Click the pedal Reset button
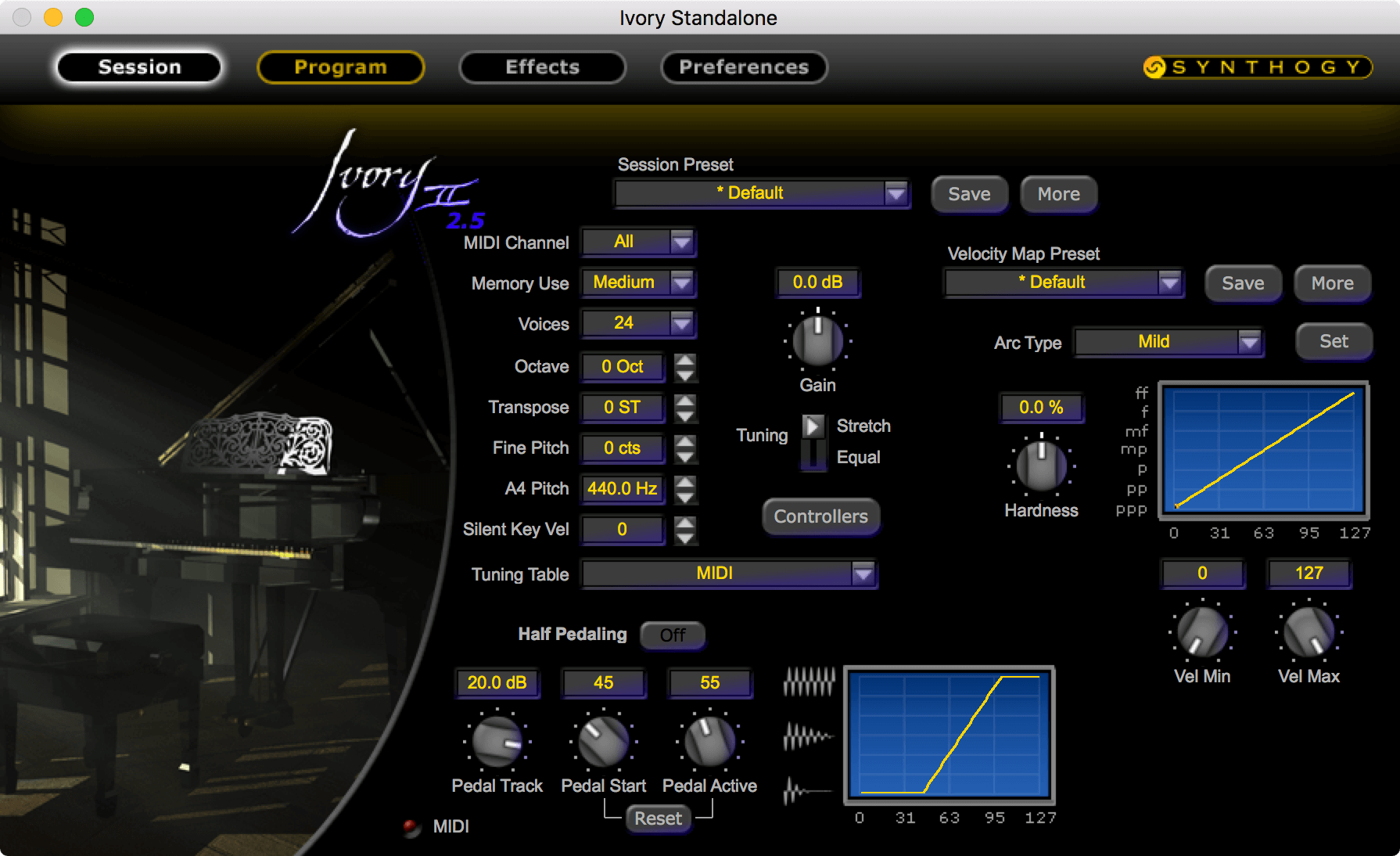Image resolution: width=1400 pixels, height=856 pixels. point(659,818)
